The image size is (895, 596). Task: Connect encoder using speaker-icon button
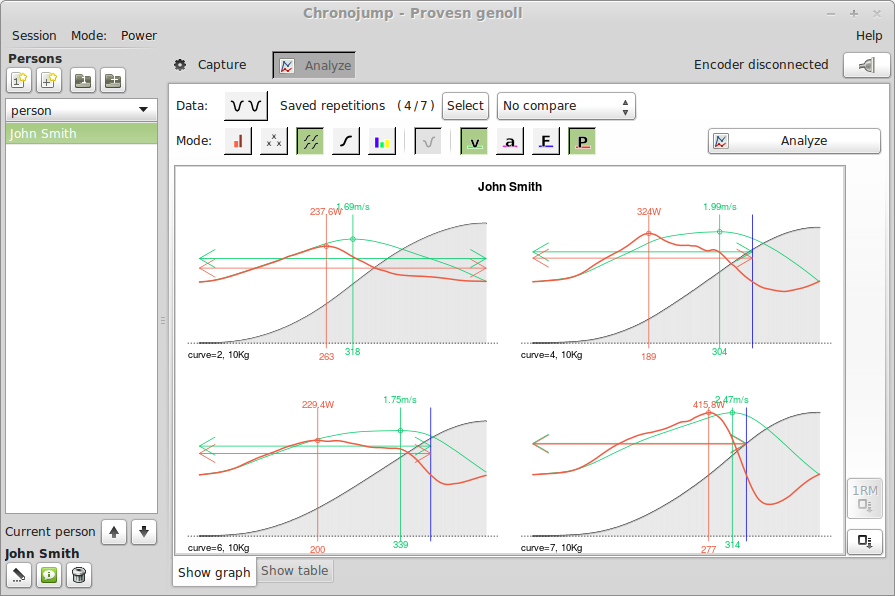point(866,65)
